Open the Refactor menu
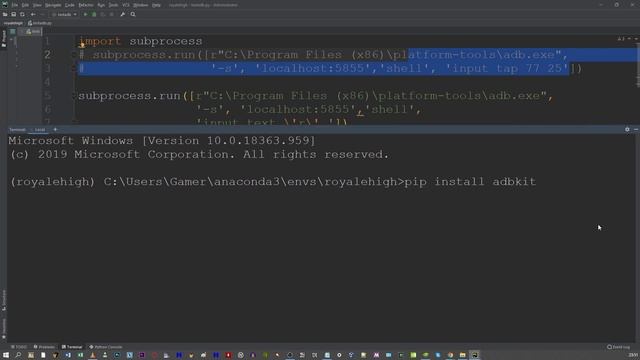 [x=86, y=5]
